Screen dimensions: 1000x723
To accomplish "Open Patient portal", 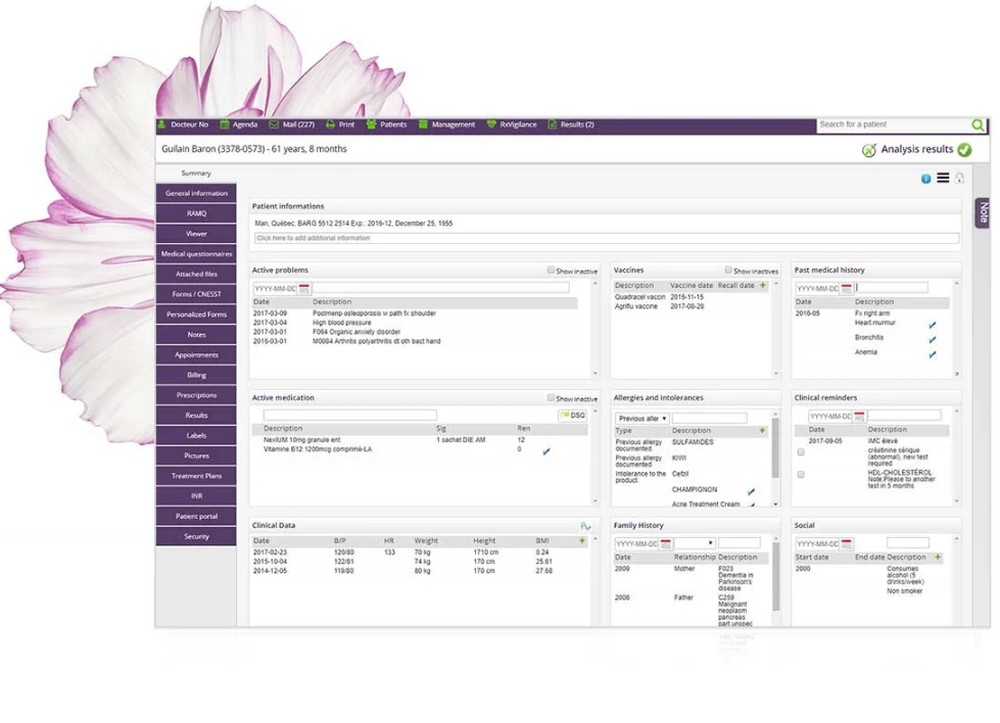I will [x=196, y=516].
